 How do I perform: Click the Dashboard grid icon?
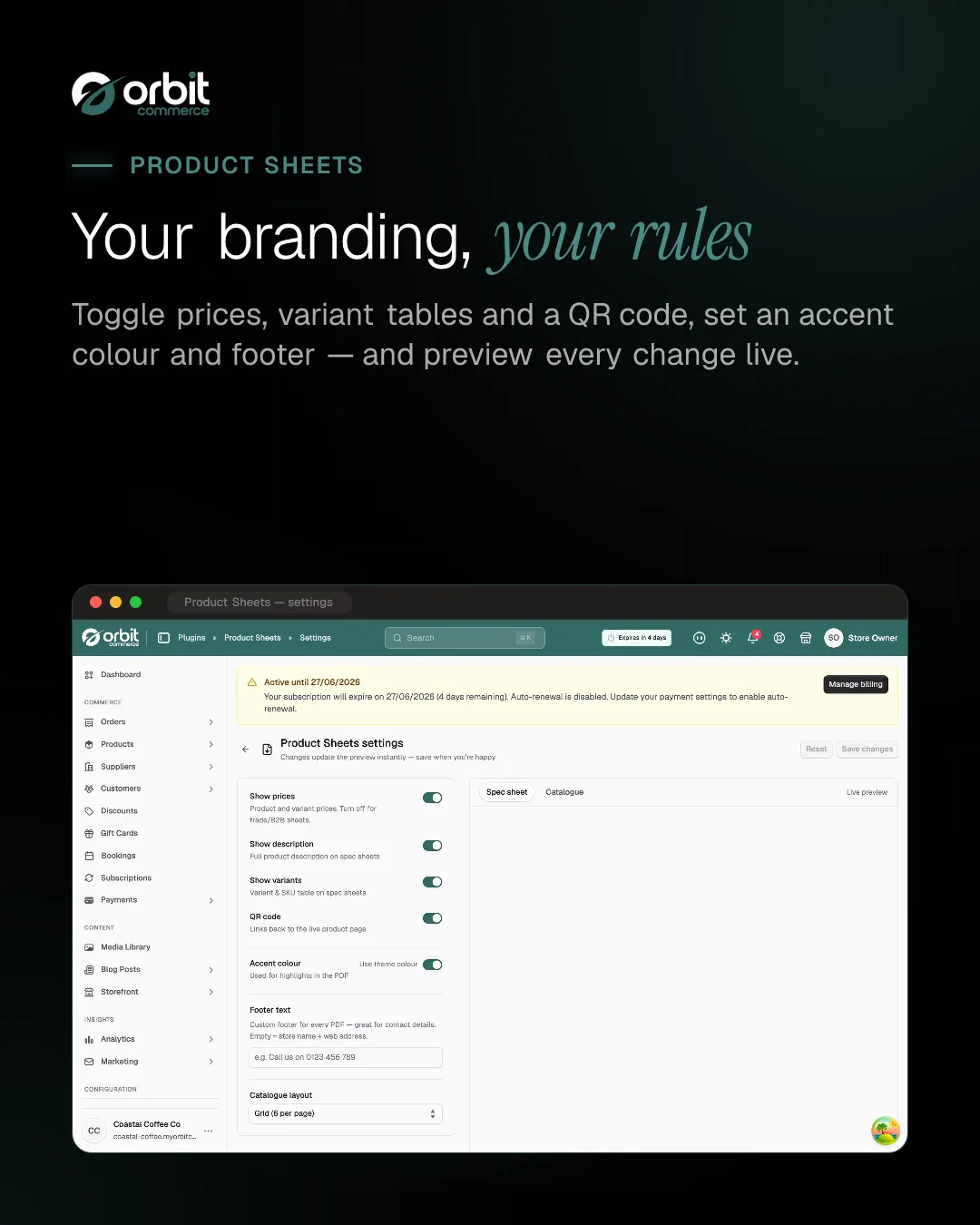point(89,675)
